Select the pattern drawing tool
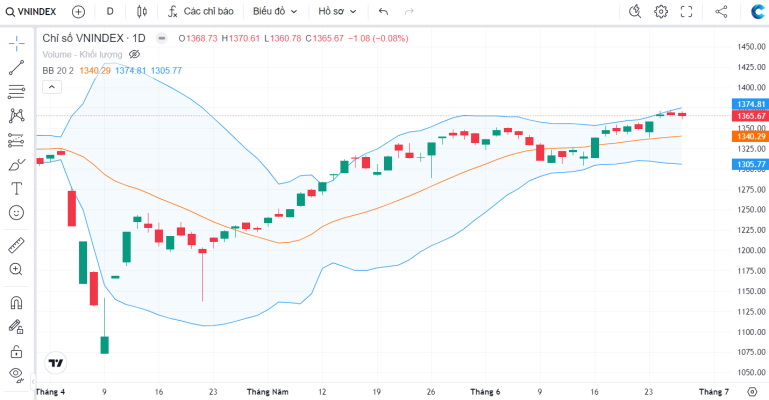Screen dimensions: 769x400 [x=16, y=116]
